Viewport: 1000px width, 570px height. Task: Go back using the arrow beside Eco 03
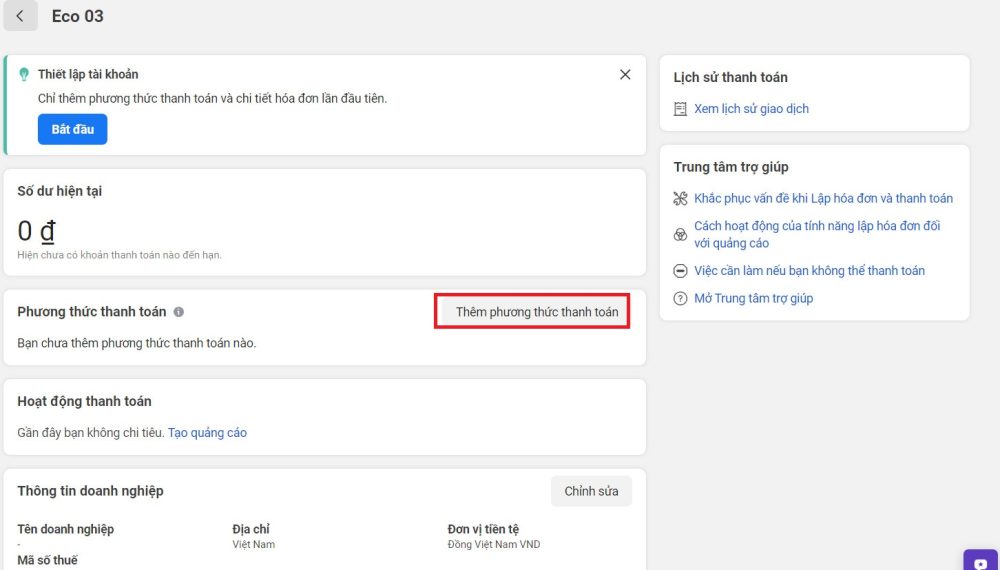point(20,16)
